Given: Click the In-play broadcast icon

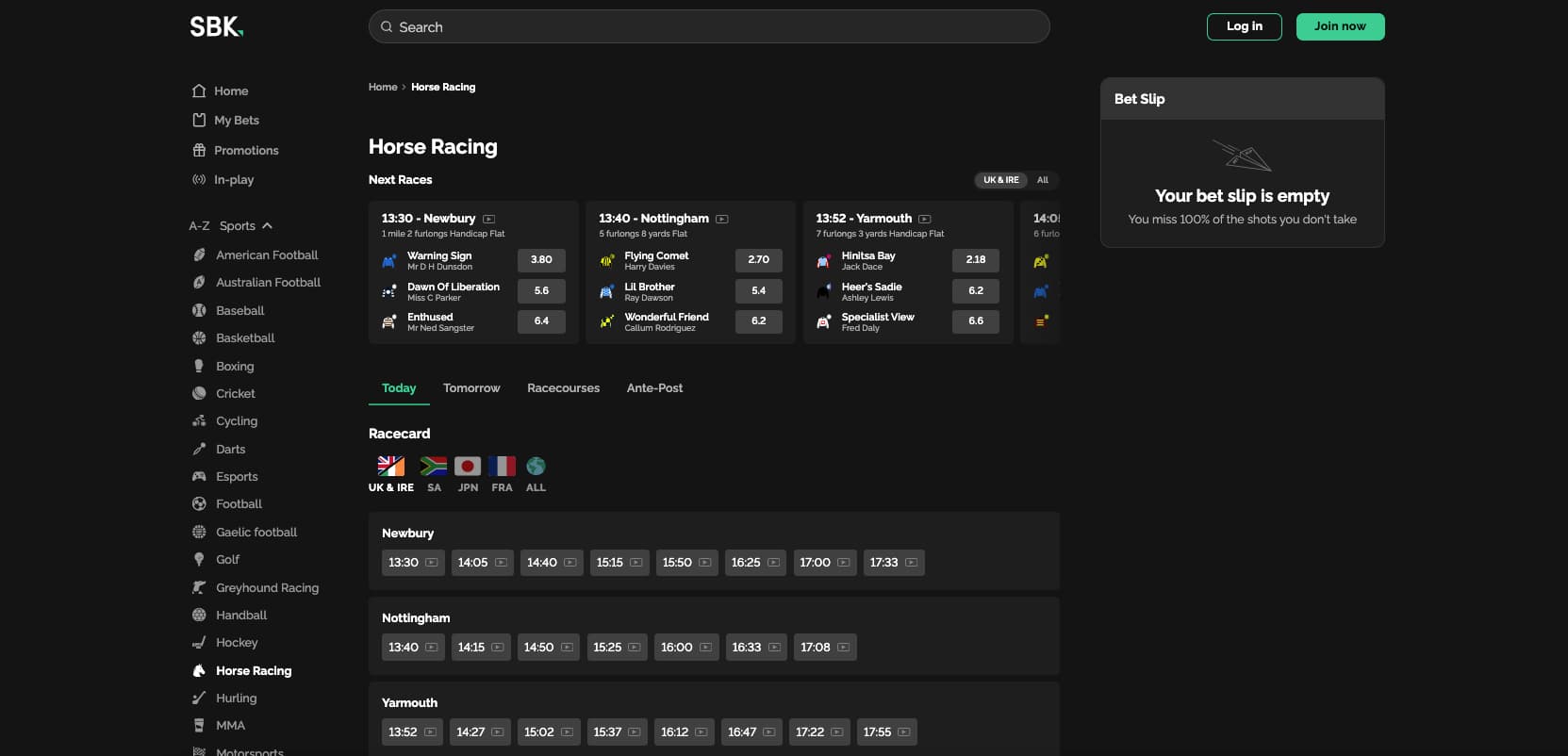Looking at the screenshot, I should (x=199, y=180).
